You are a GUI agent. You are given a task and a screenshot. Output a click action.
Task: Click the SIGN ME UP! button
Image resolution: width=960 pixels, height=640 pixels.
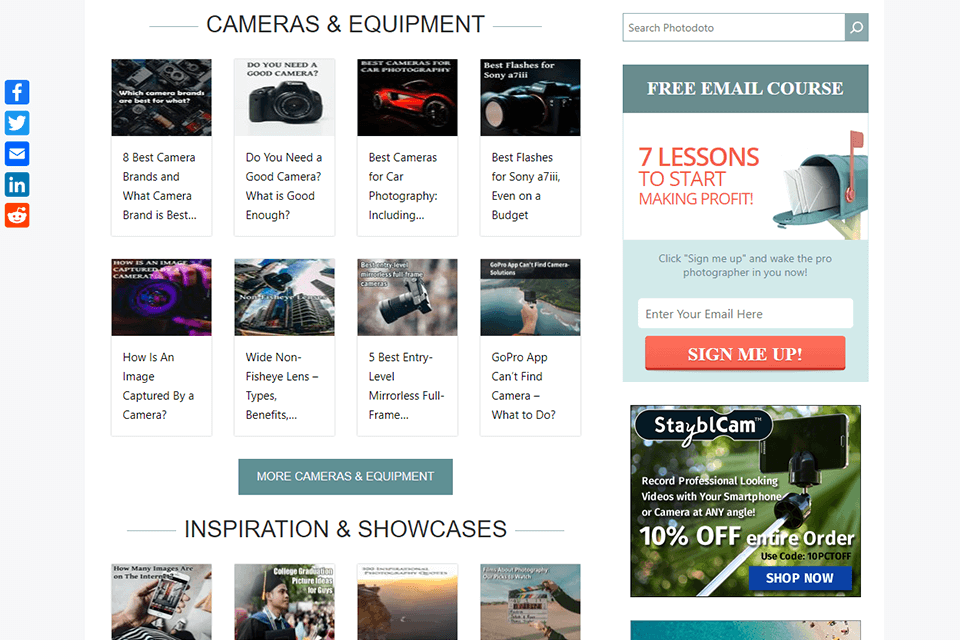tap(744, 353)
